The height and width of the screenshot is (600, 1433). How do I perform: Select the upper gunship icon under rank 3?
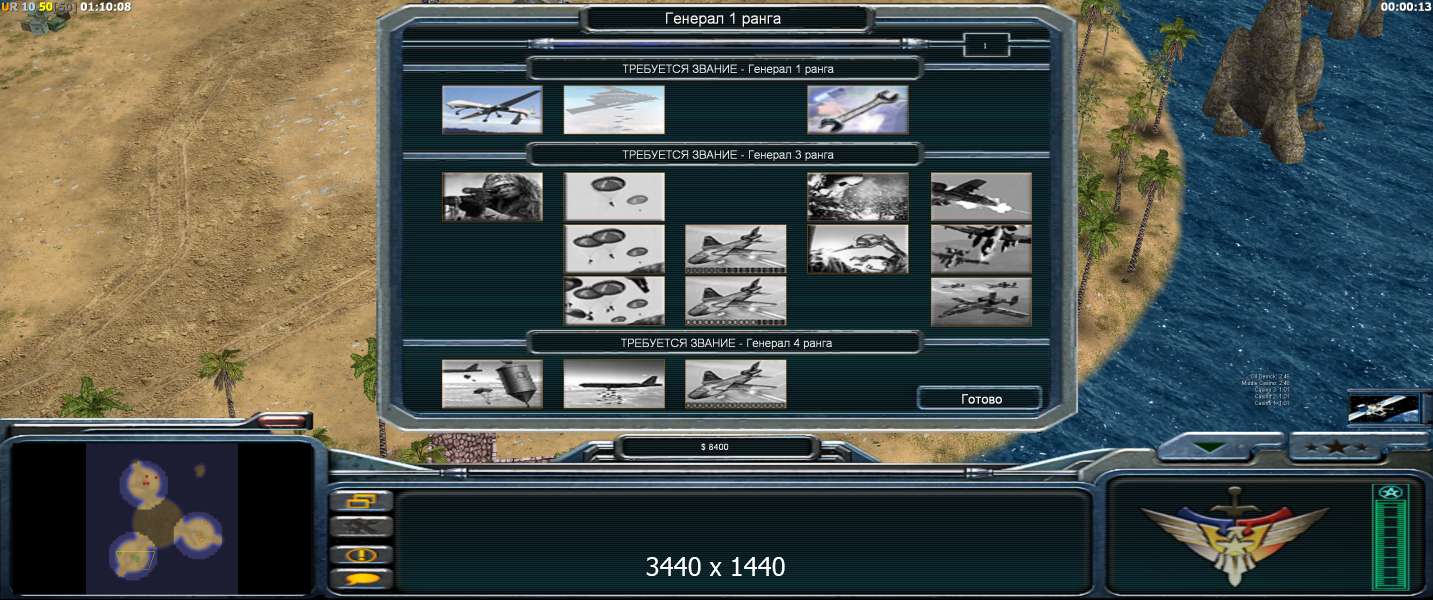[x=736, y=249]
